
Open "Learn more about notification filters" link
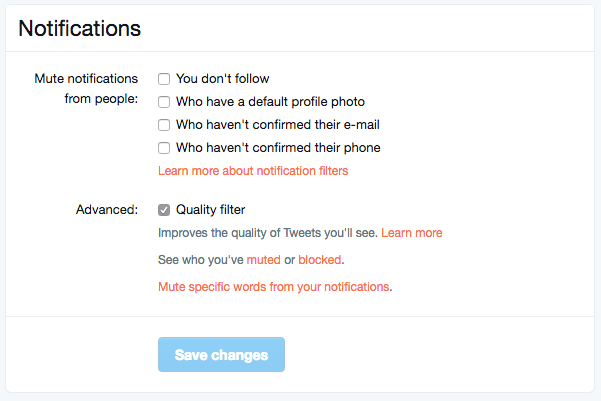[253, 171]
